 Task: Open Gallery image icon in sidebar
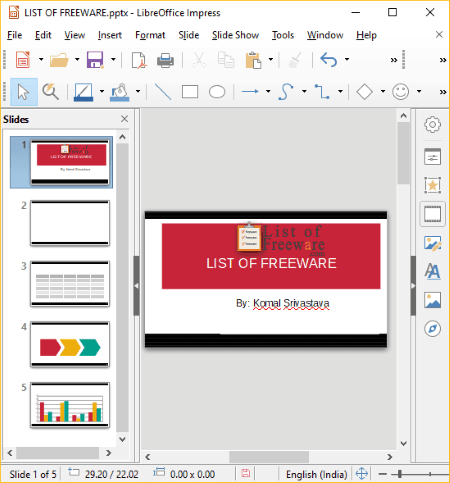pos(432,300)
